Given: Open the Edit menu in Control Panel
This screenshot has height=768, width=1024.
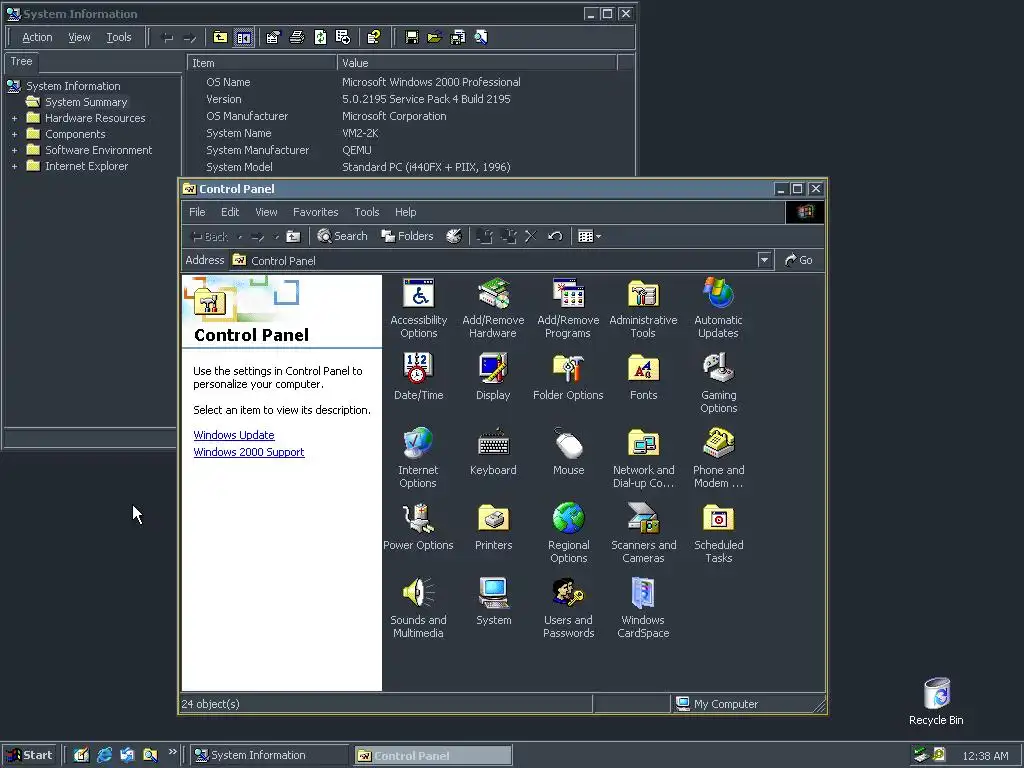Looking at the screenshot, I should 230,212.
